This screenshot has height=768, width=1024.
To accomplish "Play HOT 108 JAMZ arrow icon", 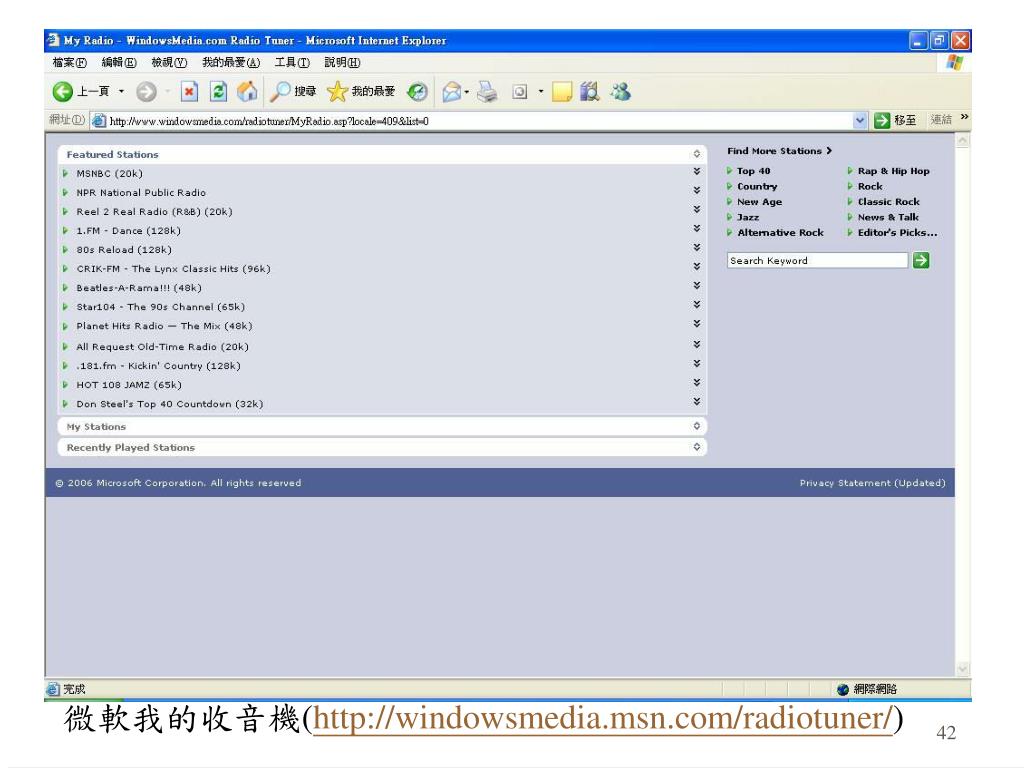I will (65, 385).
